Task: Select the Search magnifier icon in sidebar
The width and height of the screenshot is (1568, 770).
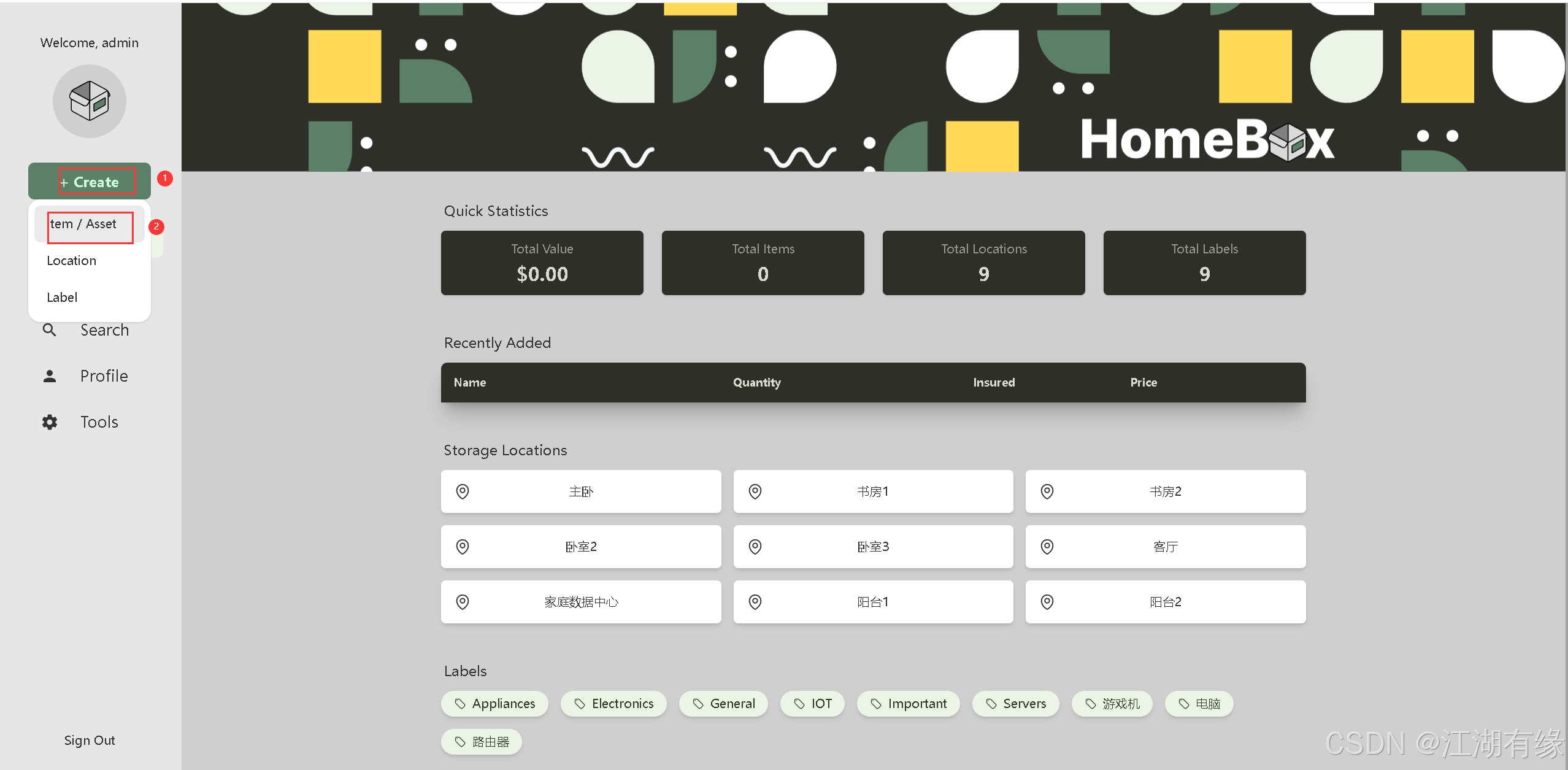Action: (50, 329)
